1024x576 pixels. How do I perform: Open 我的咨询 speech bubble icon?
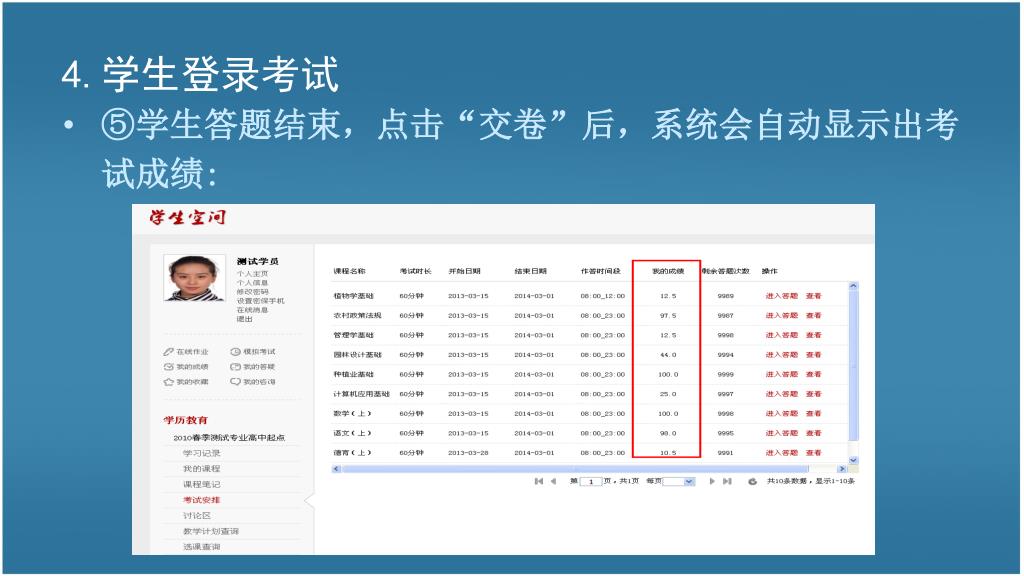(x=236, y=382)
